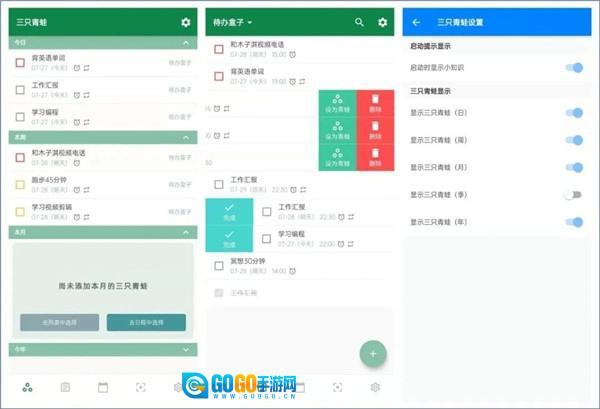The image size is (600, 409).
Task: Open calendar tab in left bottom bar
Action: click(x=102, y=387)
